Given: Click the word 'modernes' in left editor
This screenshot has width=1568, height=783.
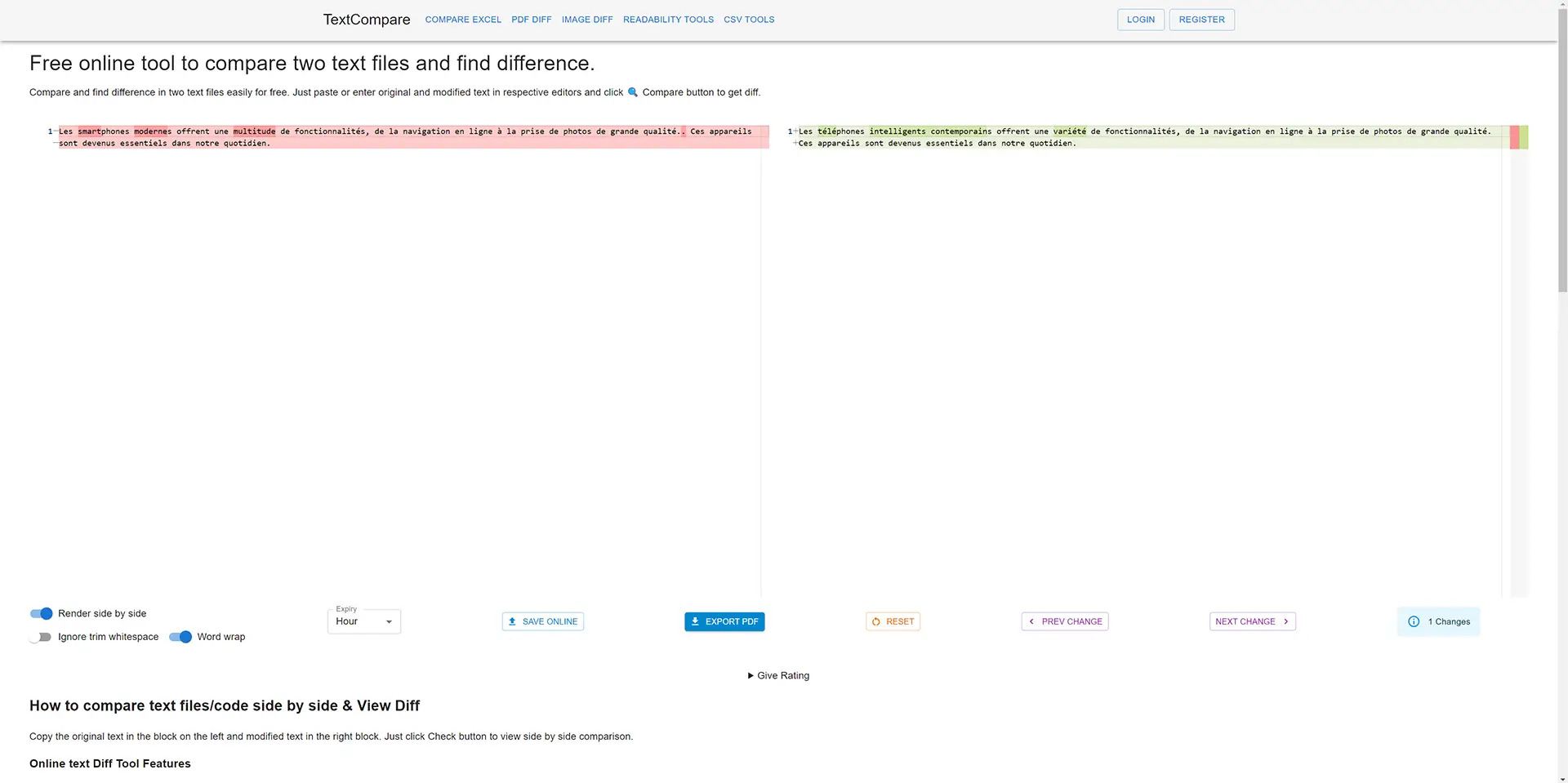Looking at the screenshot, I should pos(153,131).
